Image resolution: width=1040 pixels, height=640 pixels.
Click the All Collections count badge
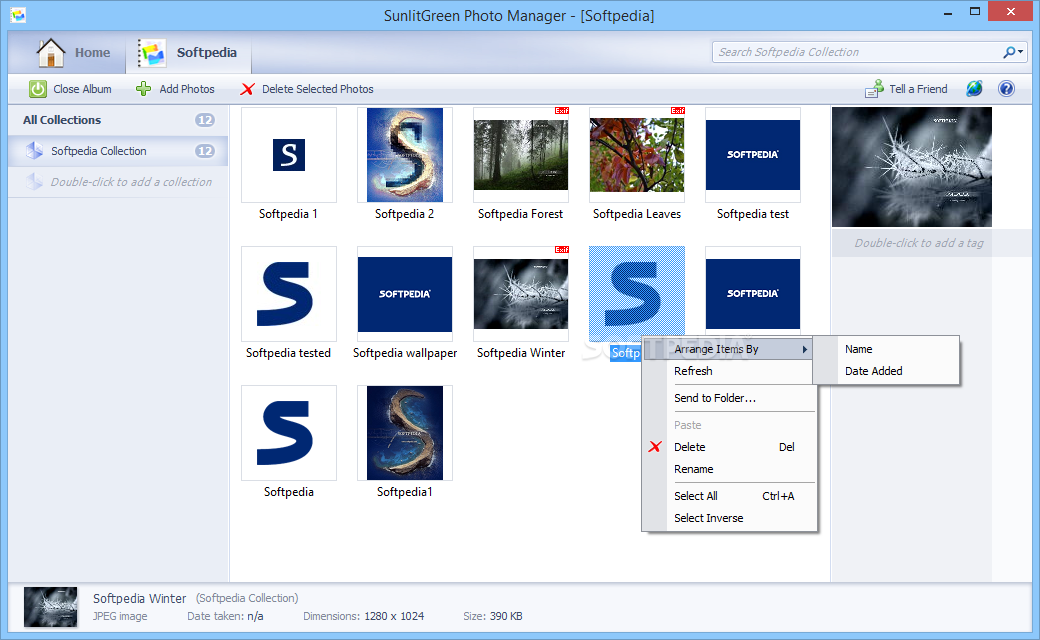click(x=204, y=120)
